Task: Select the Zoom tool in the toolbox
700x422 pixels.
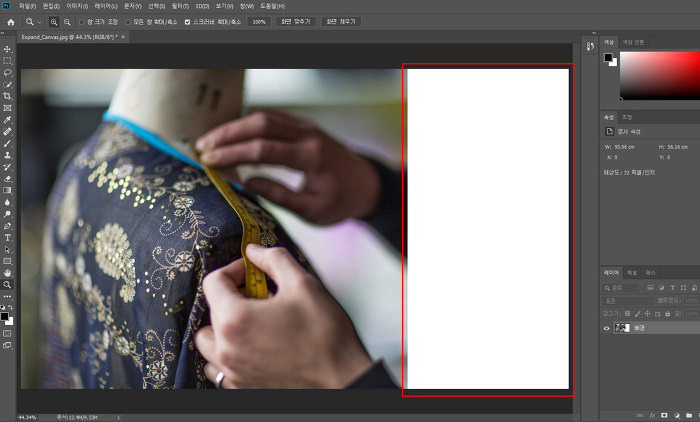Action: pyautogui.click(x=7, y=284)
